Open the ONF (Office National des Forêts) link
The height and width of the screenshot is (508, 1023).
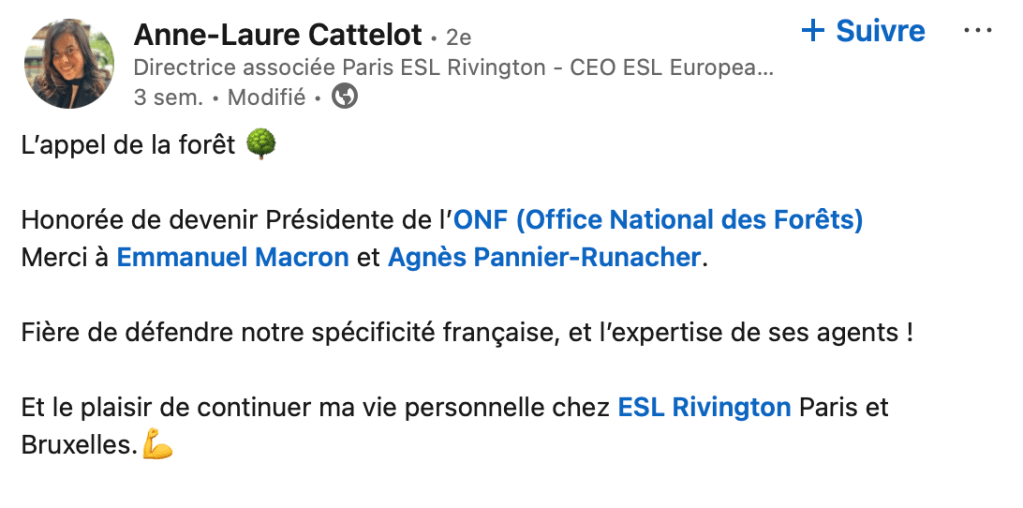pos(658,220)
